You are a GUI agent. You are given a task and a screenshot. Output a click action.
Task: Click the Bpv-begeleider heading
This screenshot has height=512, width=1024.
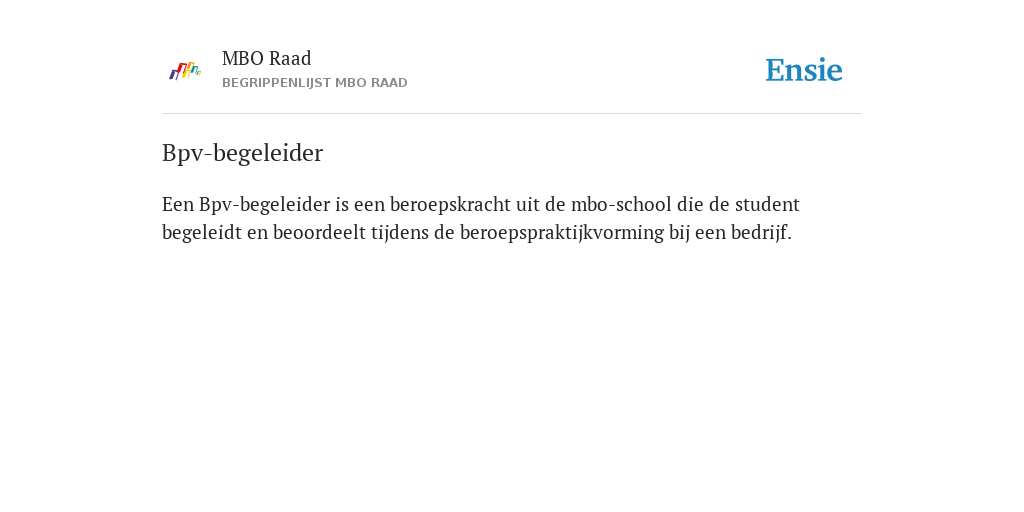pos(242,153)
